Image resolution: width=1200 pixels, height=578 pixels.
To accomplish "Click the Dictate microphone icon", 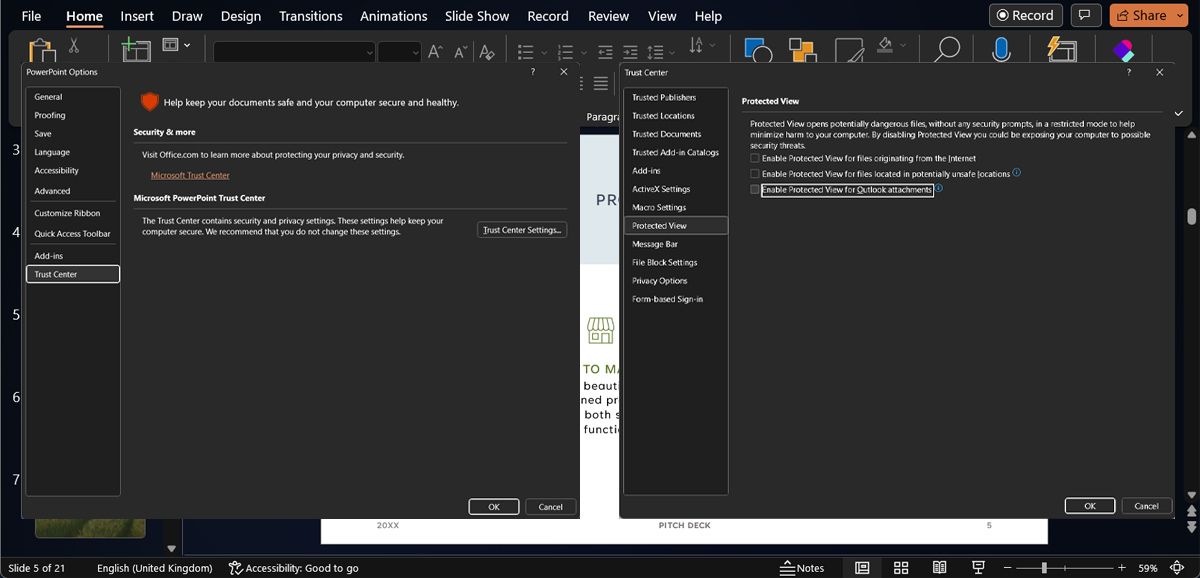I will [1001, 50].
